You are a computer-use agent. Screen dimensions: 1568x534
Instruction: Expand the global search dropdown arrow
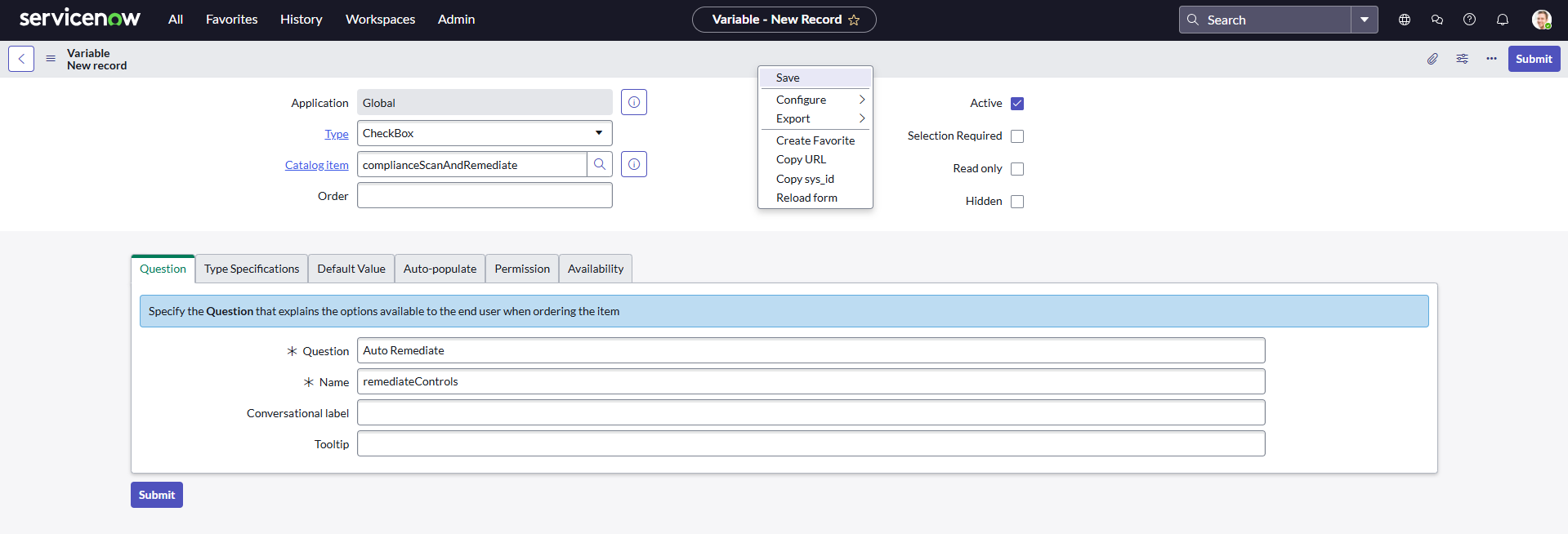tap(1365, 20)
